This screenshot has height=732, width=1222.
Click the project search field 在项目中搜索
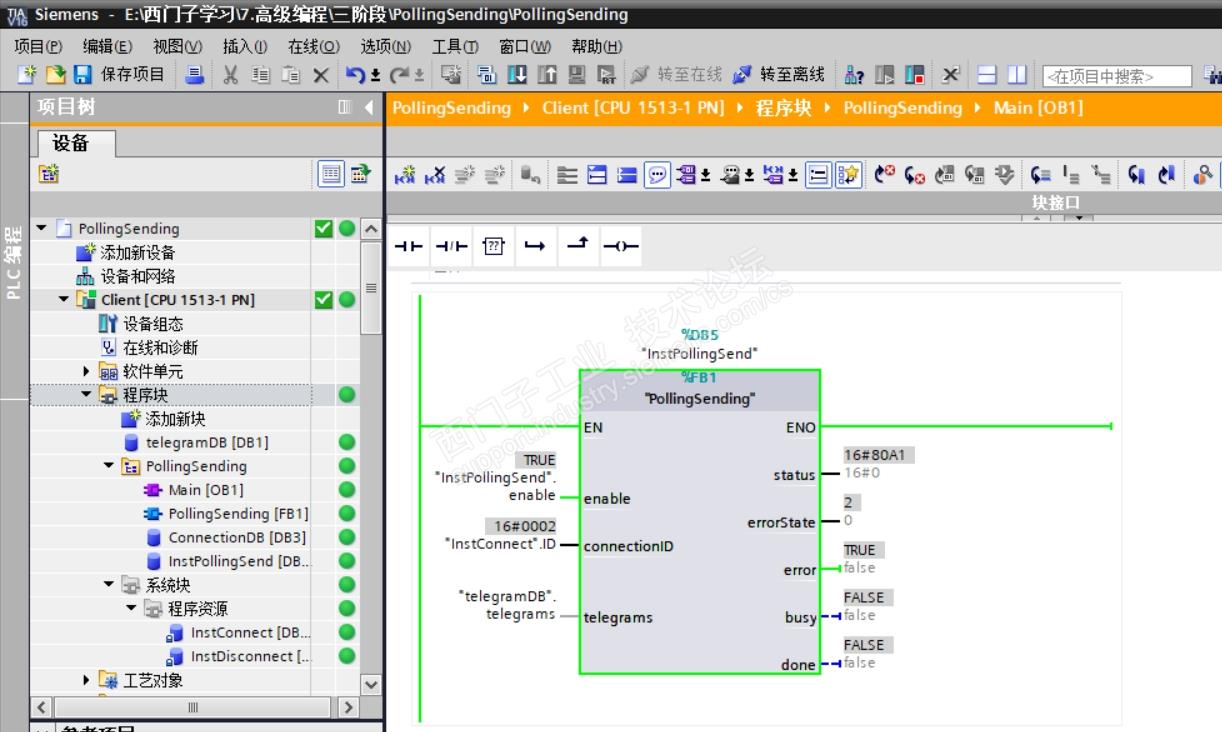(x=1117, y=76)
